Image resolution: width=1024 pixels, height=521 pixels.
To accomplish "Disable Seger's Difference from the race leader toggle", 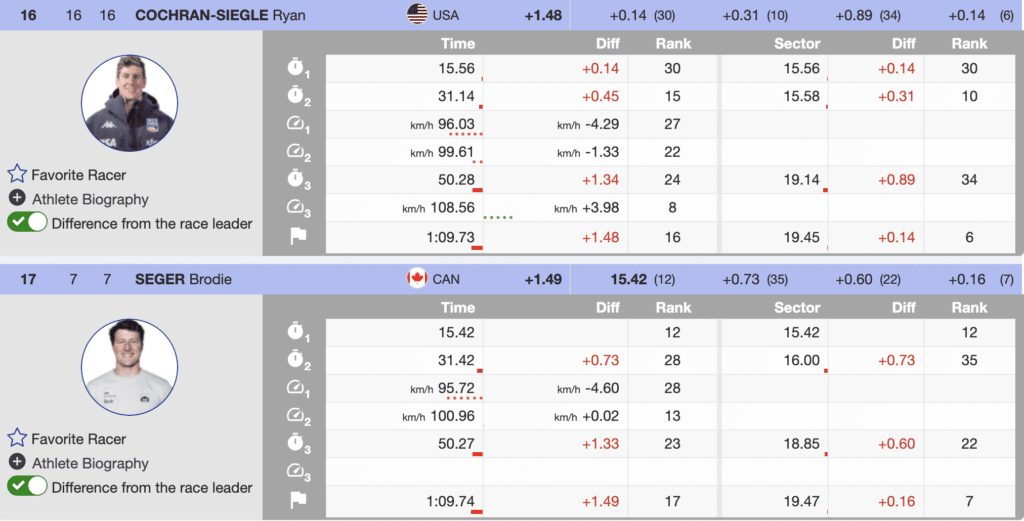I will click(x=28, y=487).
